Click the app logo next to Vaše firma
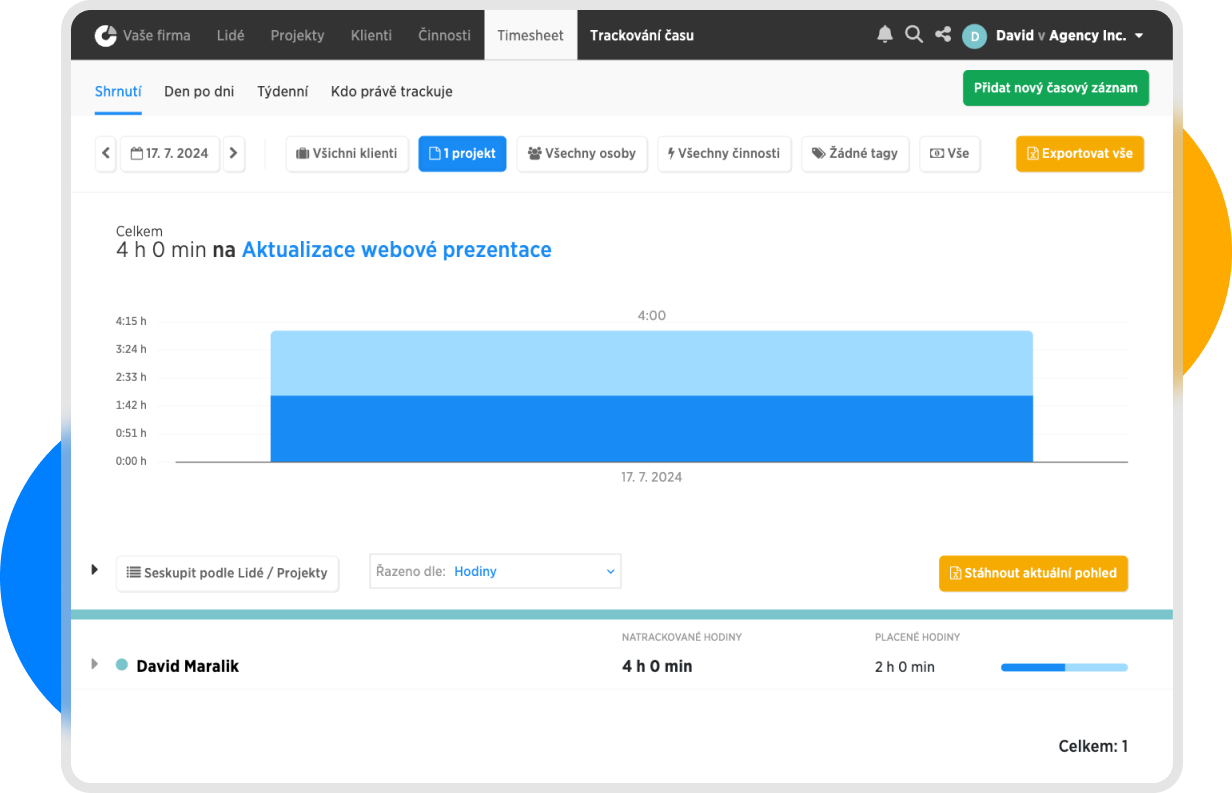The width and height of the screenshot is (1232, 793). pyautogui.click(x=106, y=36)
